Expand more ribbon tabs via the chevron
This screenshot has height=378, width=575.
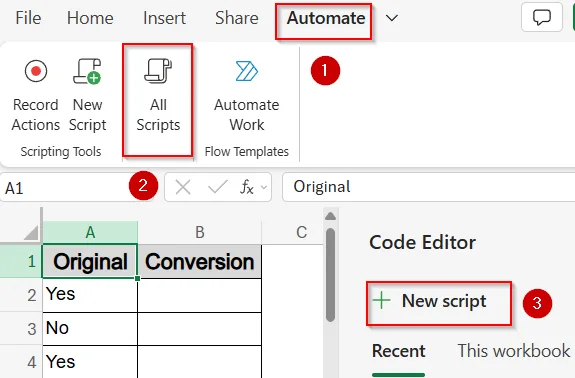(x=392, y=18)
